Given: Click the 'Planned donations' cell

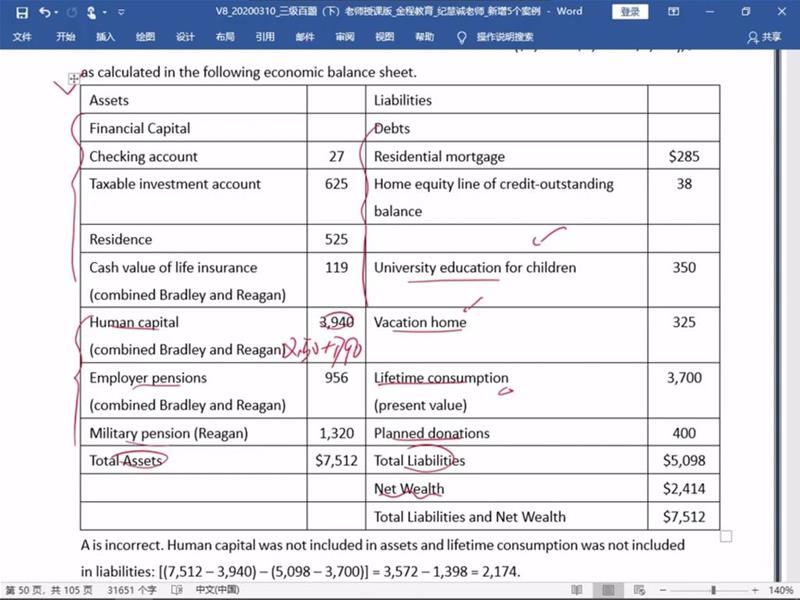Looking at the screenshot, I should tap(507, 433).
